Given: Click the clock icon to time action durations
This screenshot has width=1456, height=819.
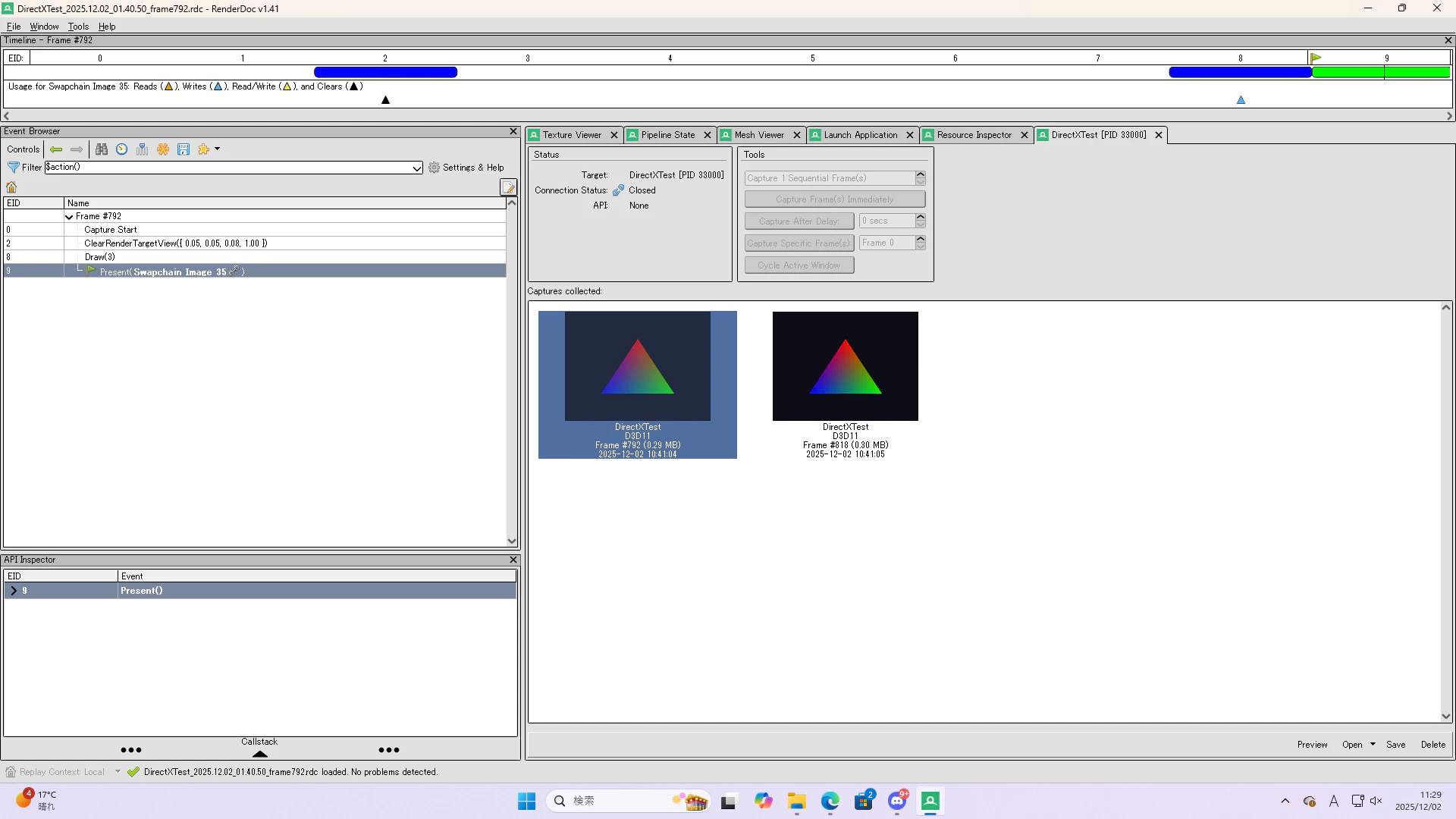Looking at the screenshot, I should [121, 149].
